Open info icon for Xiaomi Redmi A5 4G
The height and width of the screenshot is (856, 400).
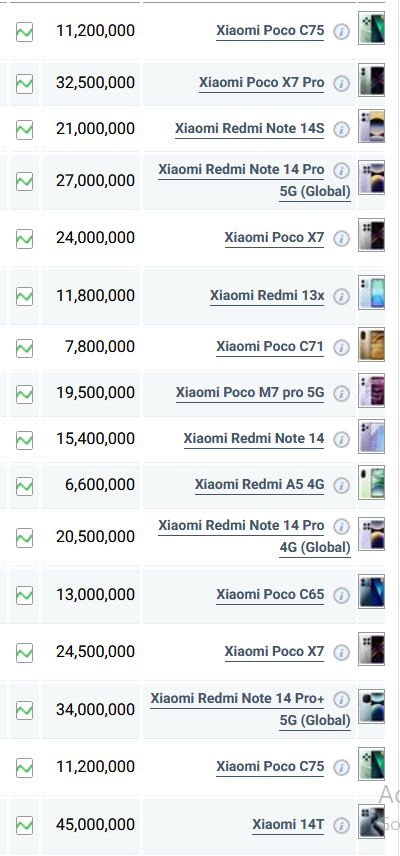(x=341, y=485)
